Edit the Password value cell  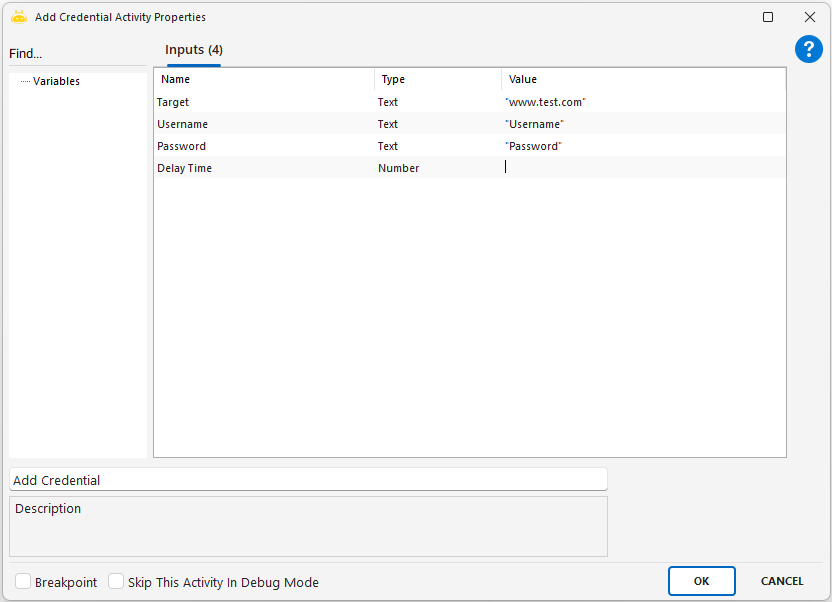(x=642, y=146)
